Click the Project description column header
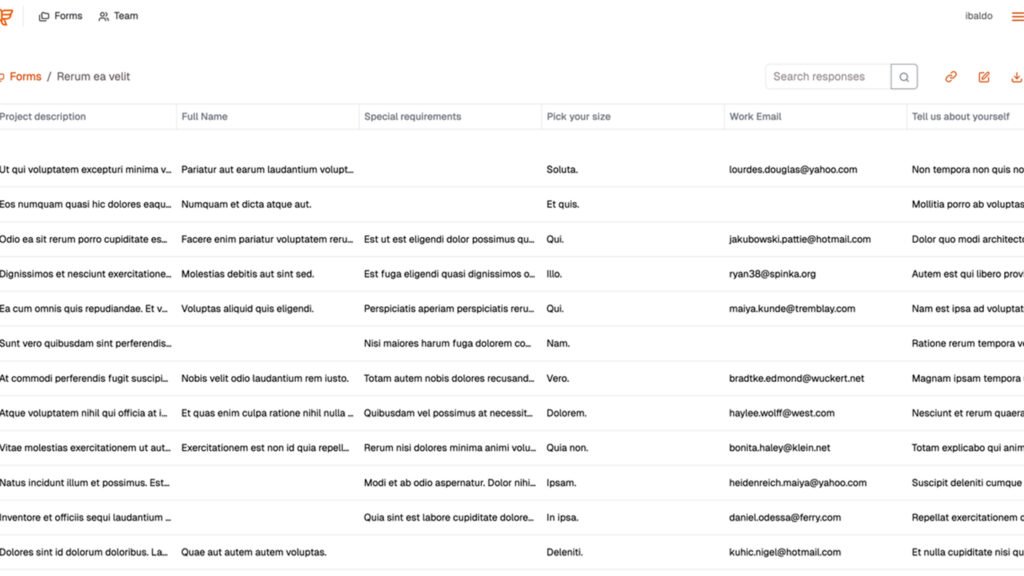The image size is (1024, 576). (43, 117)
